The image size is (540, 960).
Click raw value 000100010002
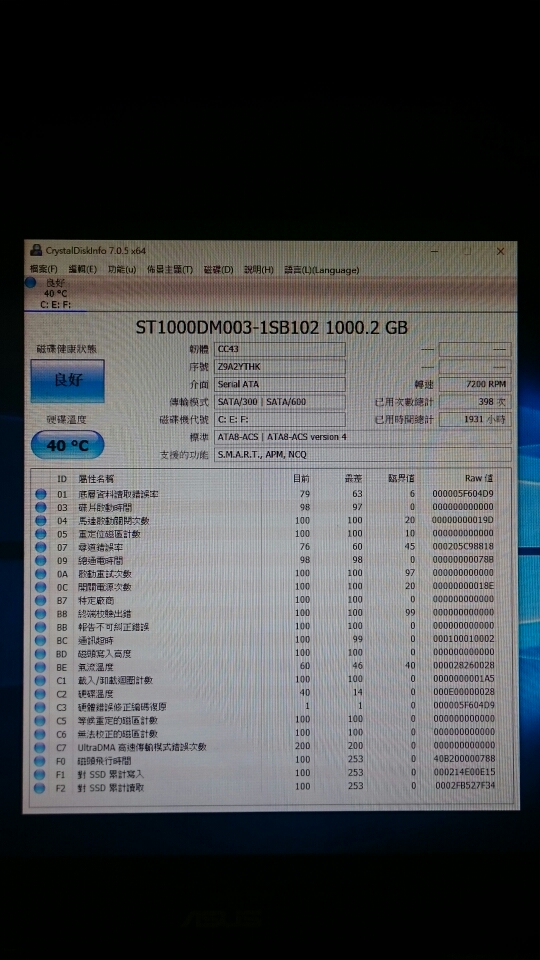[x=463, y=640]
